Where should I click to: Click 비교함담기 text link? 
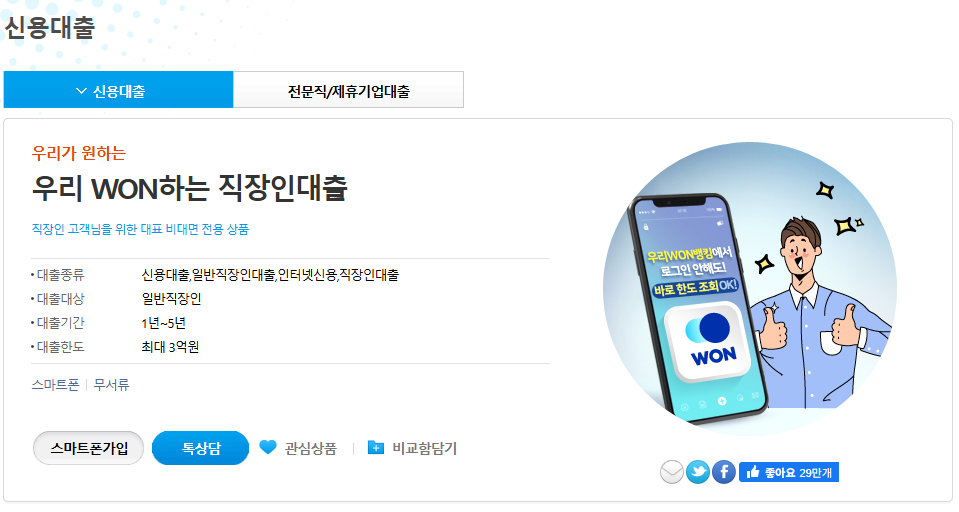point(424,448)
